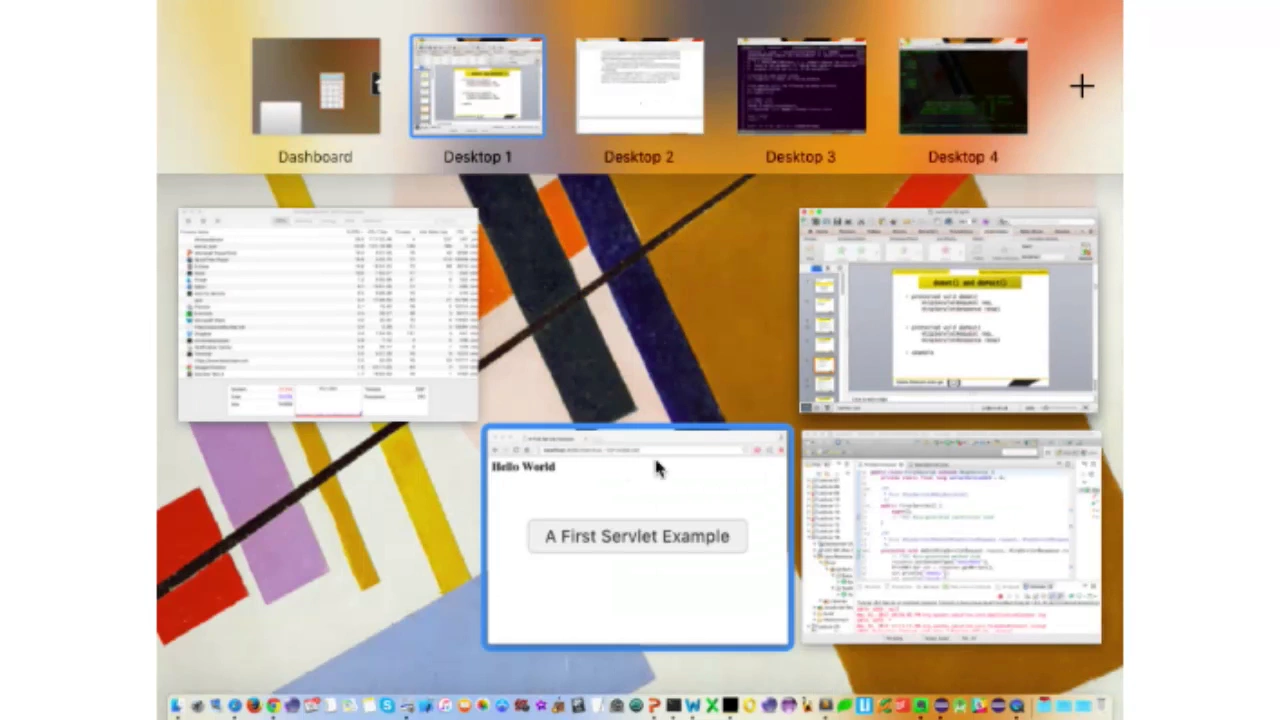
Task: Switch to Desktop 1
Action: coord(477,87)
